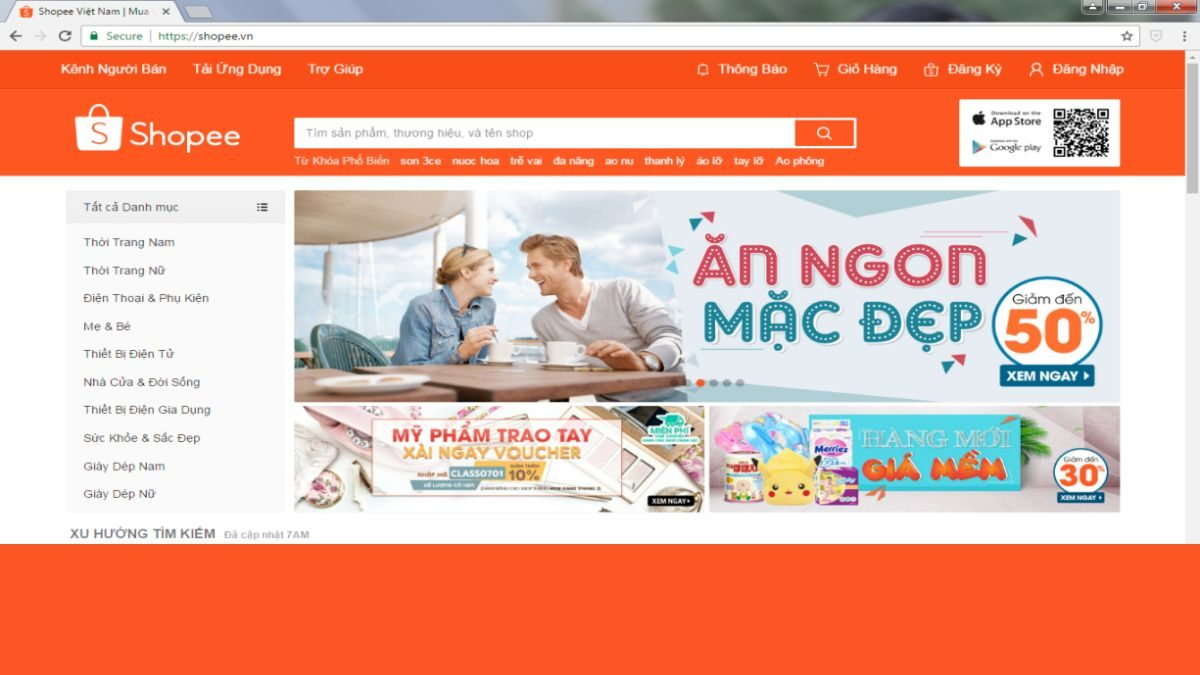Click the Đăng Nhập user icon

click(1035, 70)
